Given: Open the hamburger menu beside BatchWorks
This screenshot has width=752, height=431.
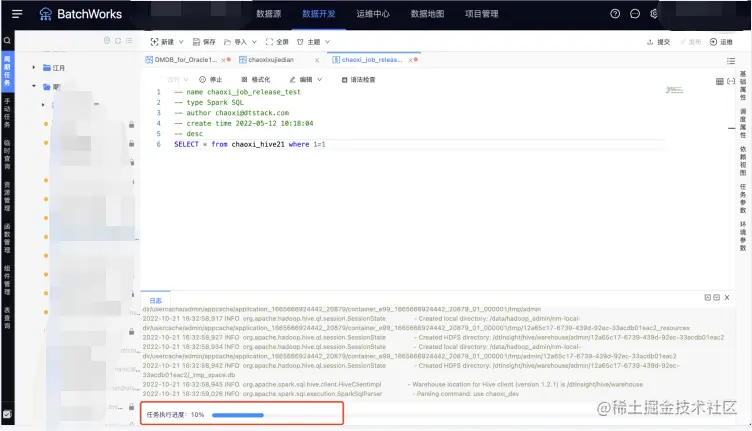Looking at the screenshot, I should pos(17,14).
